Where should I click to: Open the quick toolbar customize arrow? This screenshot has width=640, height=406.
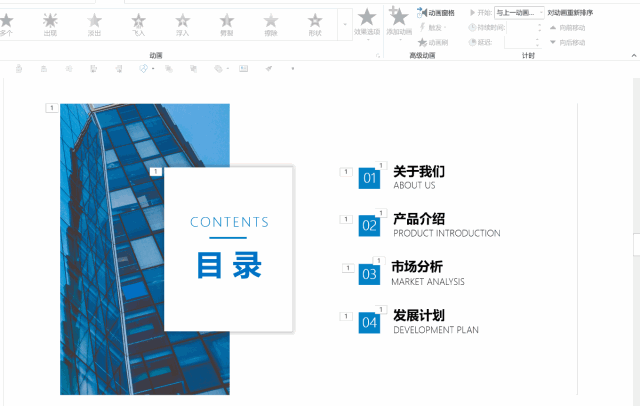(293, 69)
